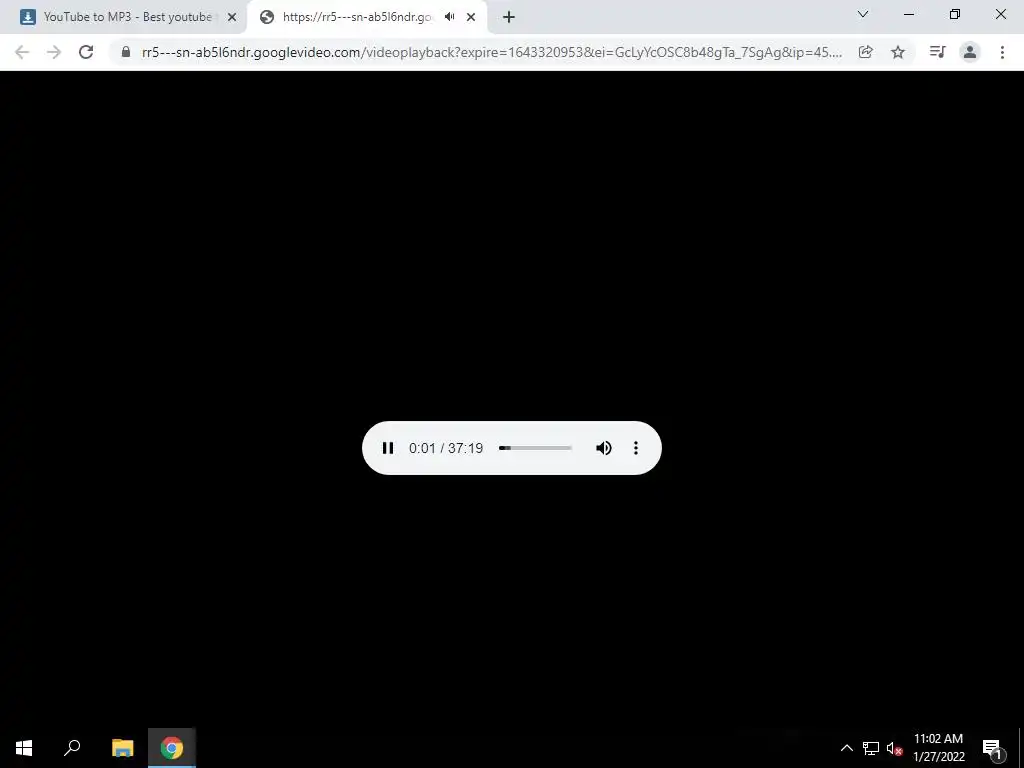This screenshot has width=1024, height=768.
Task: Pause the audio playback
Action: click(388, 448)
